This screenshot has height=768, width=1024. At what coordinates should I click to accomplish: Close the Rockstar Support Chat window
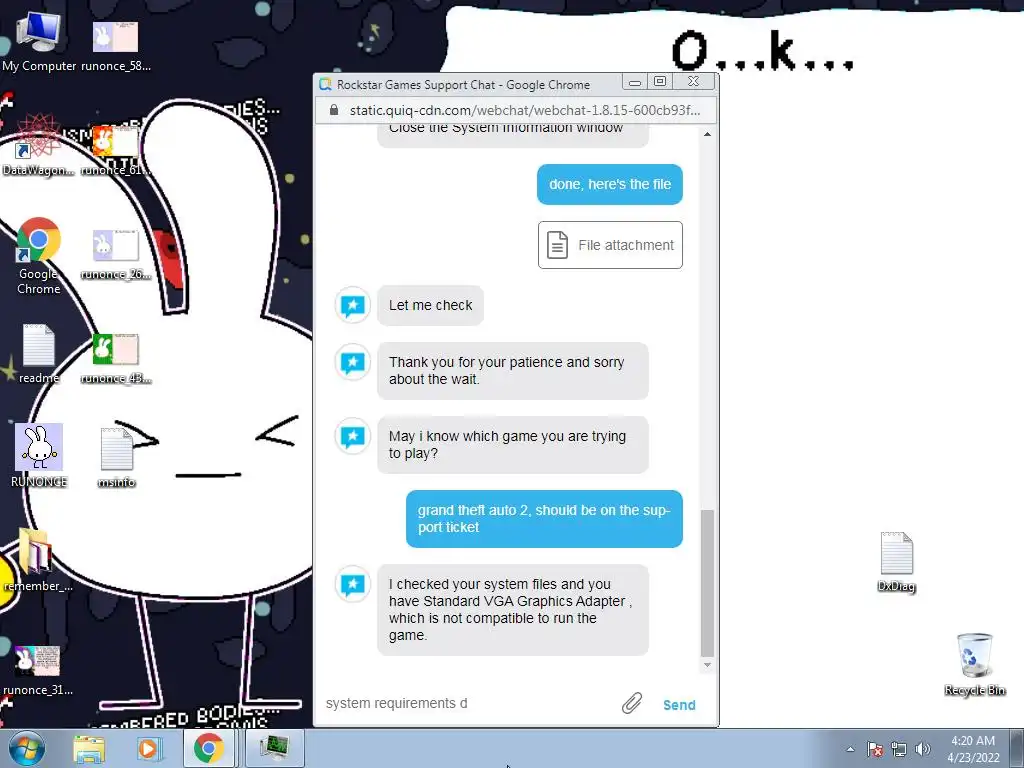pos(693,82)
